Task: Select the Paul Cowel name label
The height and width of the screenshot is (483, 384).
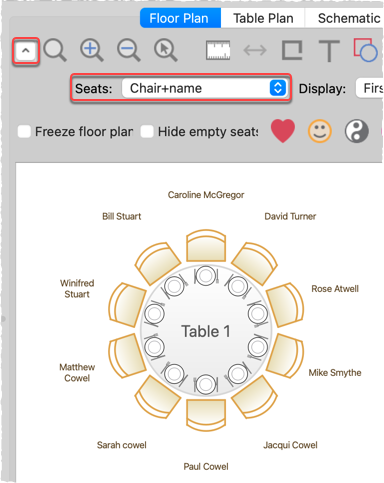Action: 206,466
